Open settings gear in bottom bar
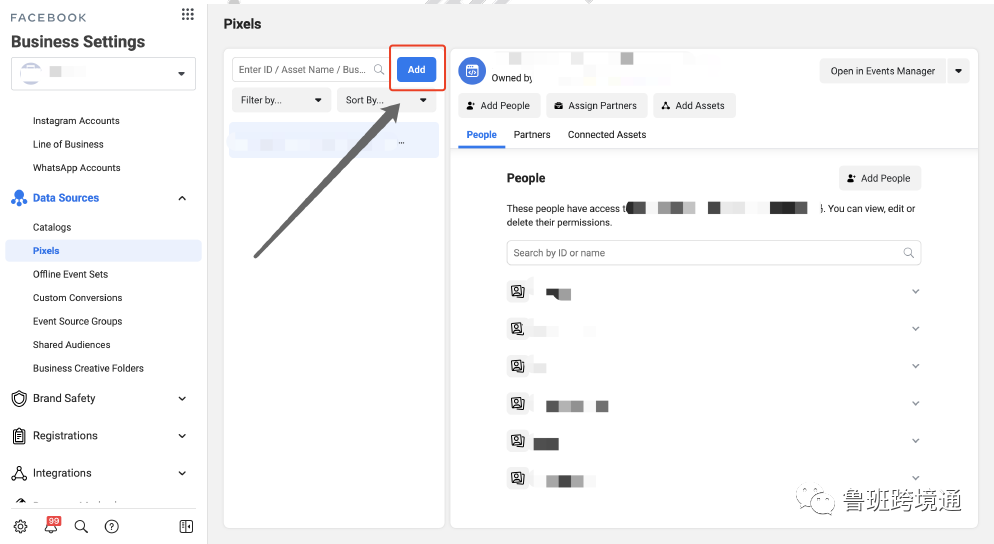This screenshot has height=544, width=994. 20,526
